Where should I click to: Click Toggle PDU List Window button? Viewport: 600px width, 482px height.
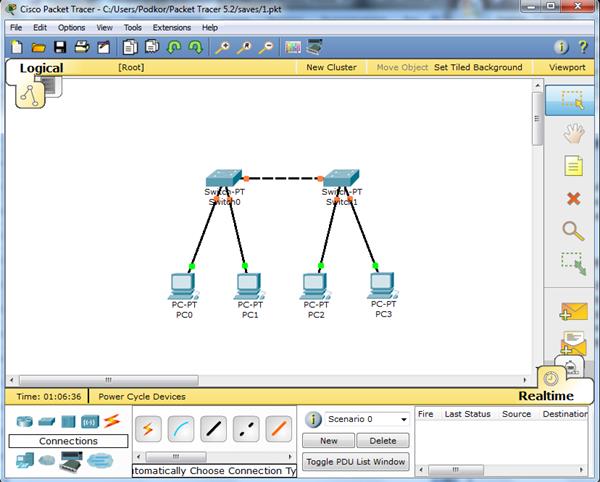click(x=355, y=462)
